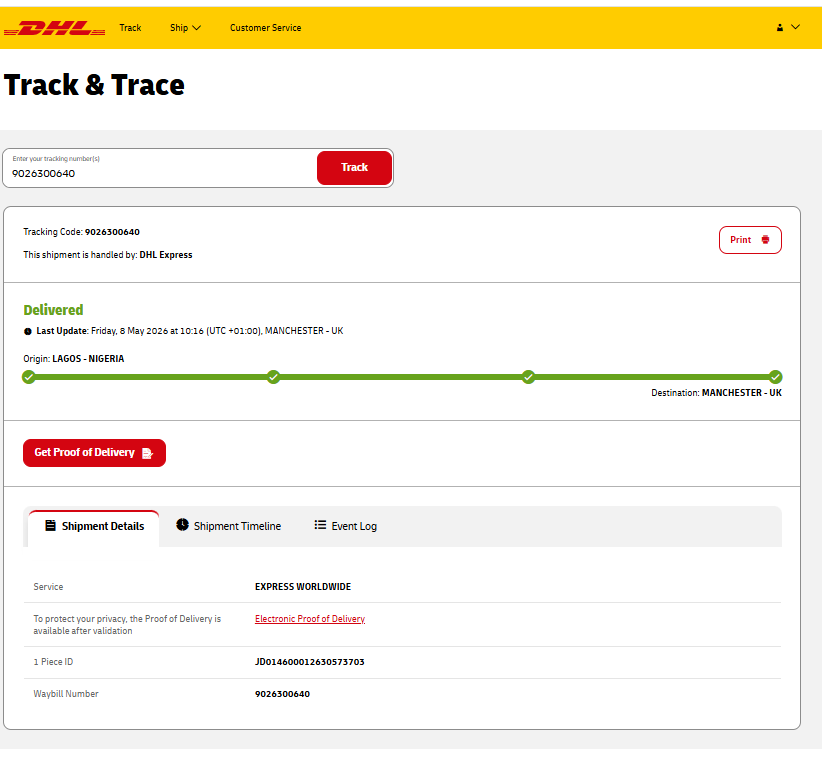Click Get Proof of Delivery button
Viewport: 822px width, 760px height.
click(94, 453)
